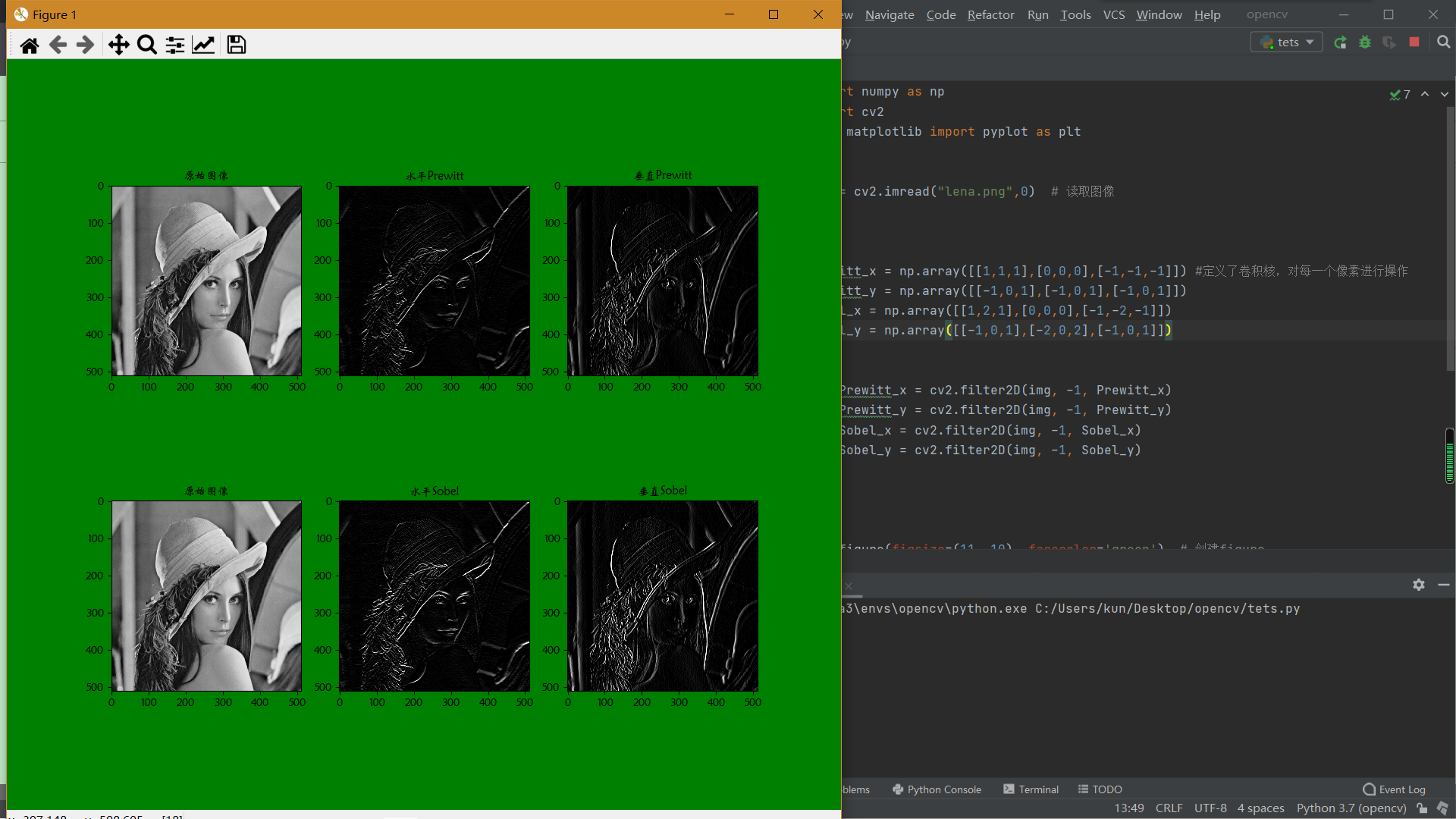
Task: Stop running program red square
Action: tap(1414, 42)
